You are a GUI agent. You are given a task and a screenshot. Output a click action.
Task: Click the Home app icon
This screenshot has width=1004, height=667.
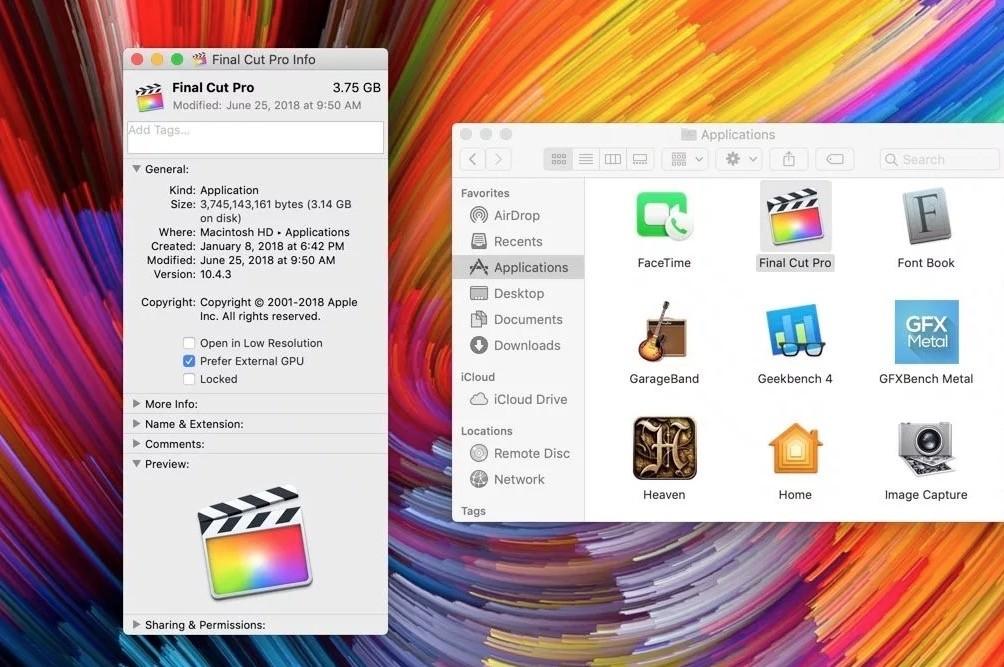pyautogui.click(x=795, y=448)
